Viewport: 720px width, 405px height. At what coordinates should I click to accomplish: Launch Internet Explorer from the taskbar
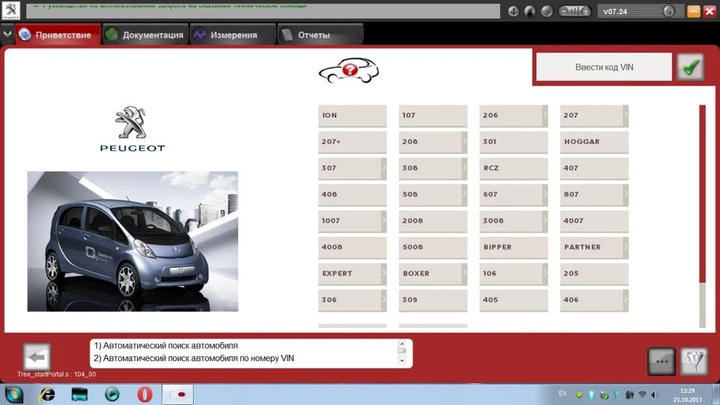tap(47, 394)
